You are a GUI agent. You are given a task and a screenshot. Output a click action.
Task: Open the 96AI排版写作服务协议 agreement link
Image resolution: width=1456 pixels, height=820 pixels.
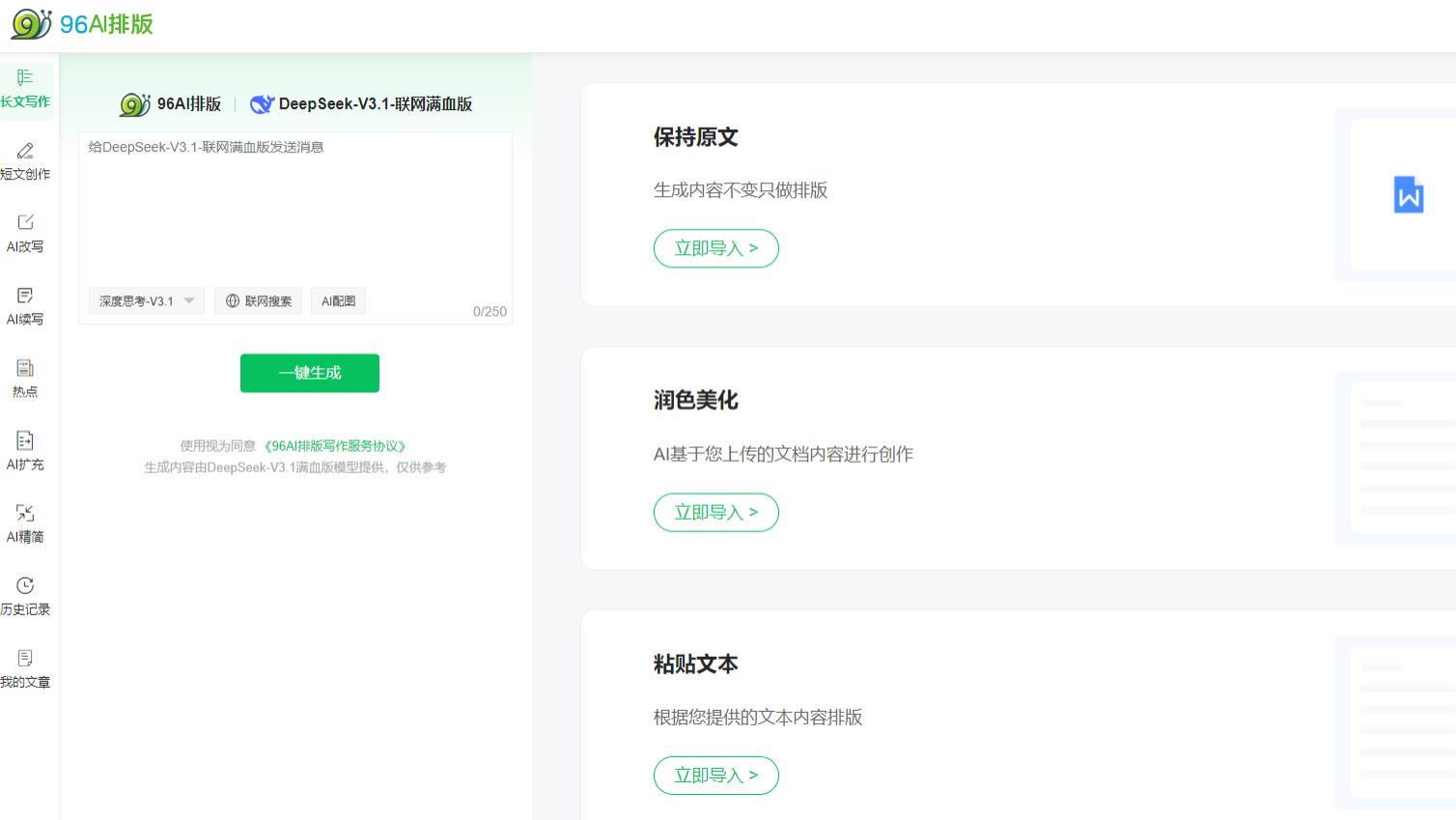click(x=336, y=446)
